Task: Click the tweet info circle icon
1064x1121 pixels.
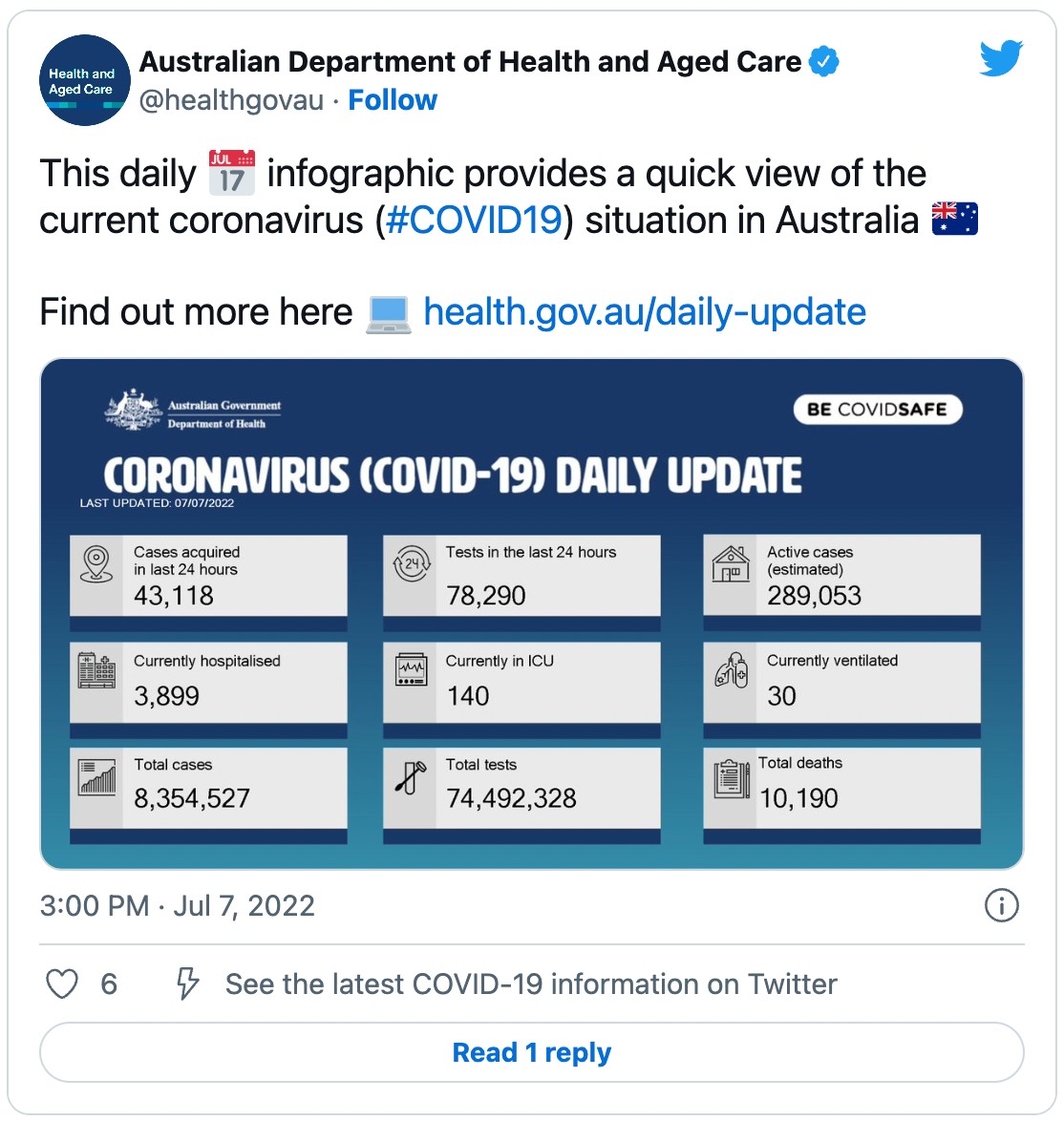Action: (x=1001, y=905)
